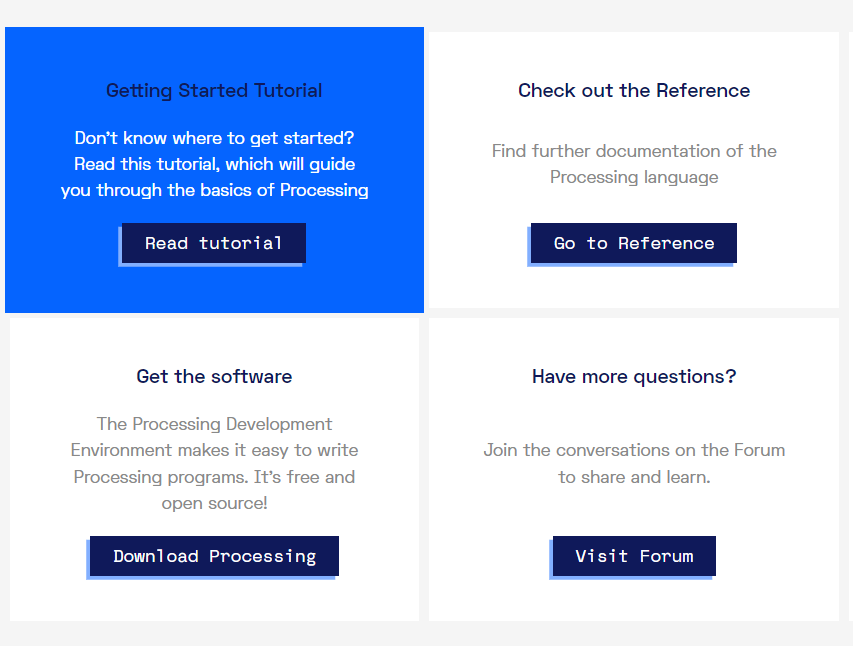Click the "Join the conversations on the Forum" text
Viewport: 853px width, 646px height.
click(633, 450)
